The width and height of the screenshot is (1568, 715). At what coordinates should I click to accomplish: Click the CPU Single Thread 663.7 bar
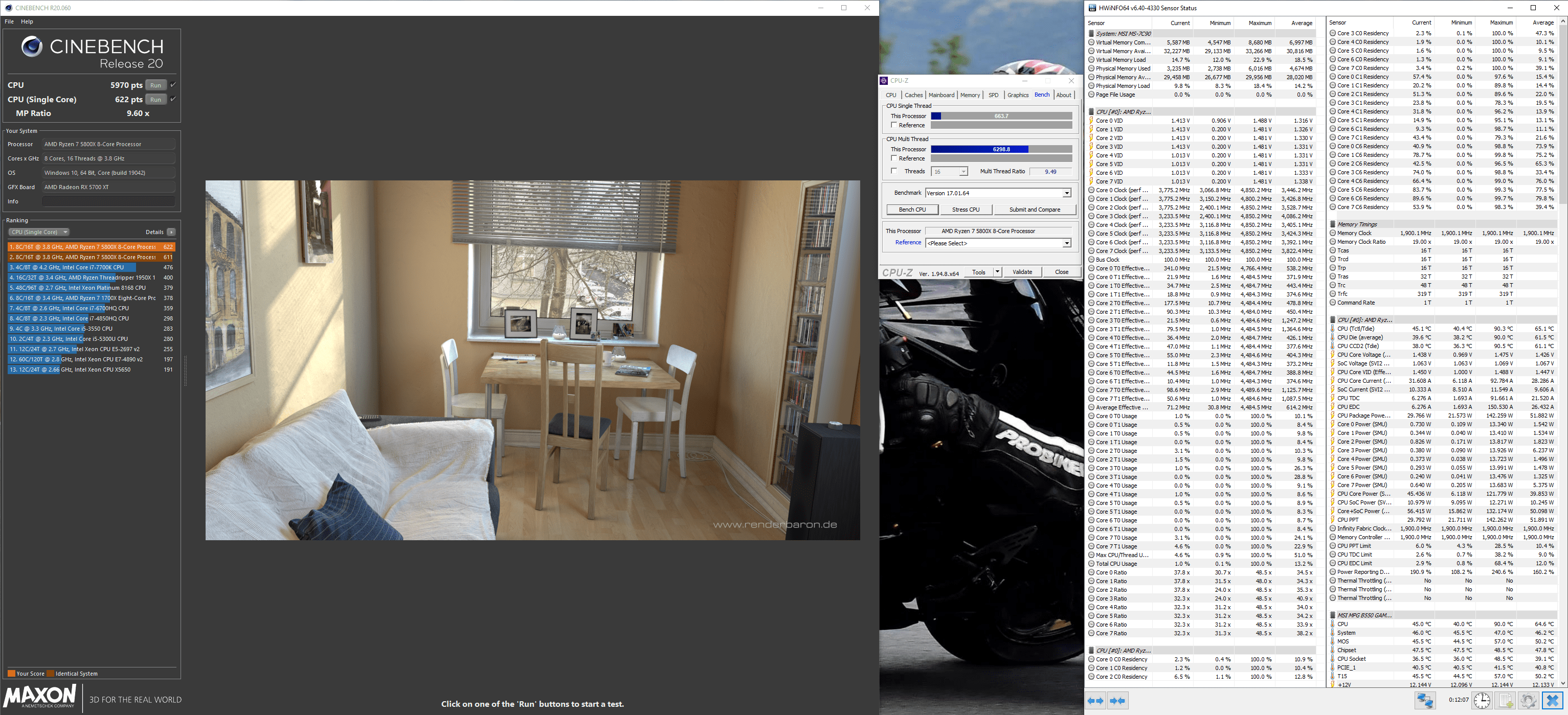point(1001,116)
